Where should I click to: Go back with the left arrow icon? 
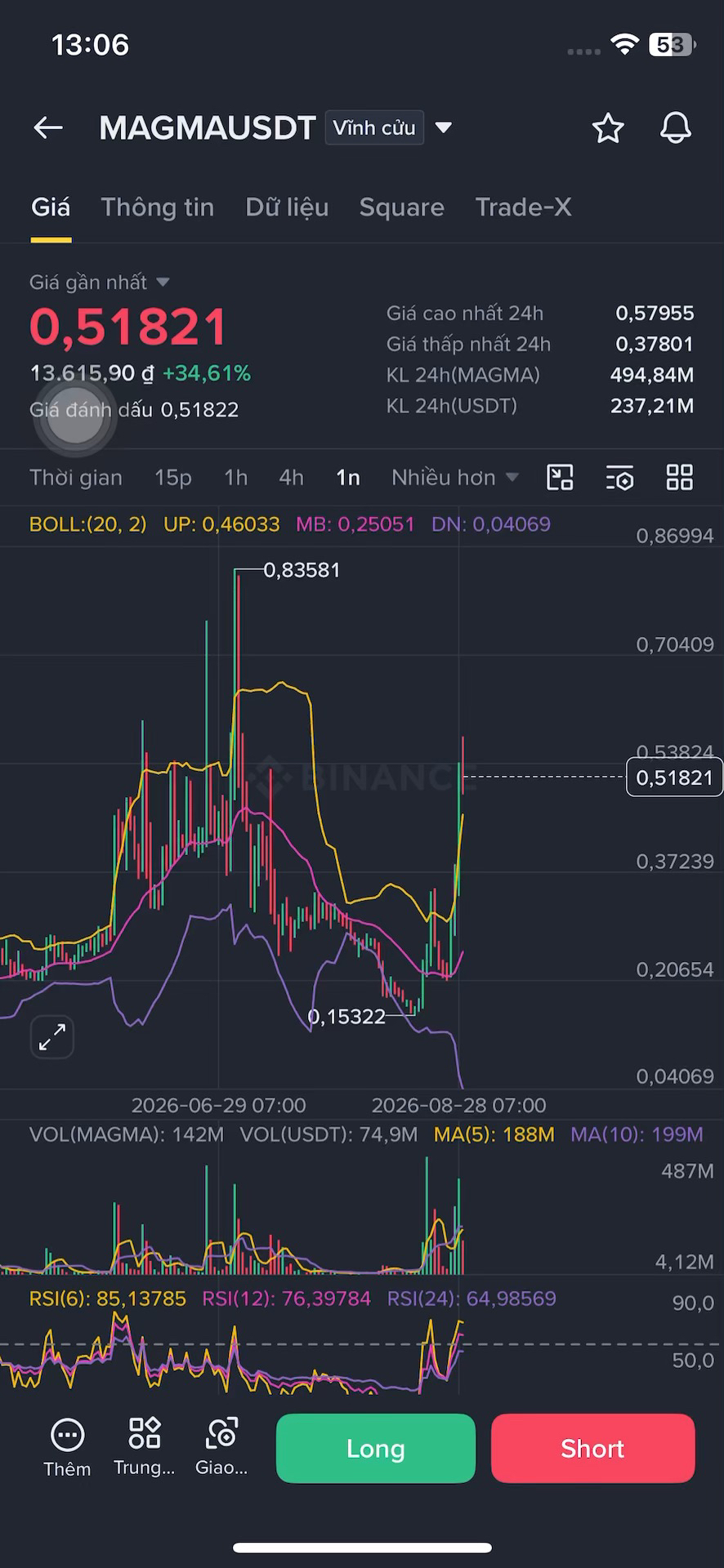[48, 127]
